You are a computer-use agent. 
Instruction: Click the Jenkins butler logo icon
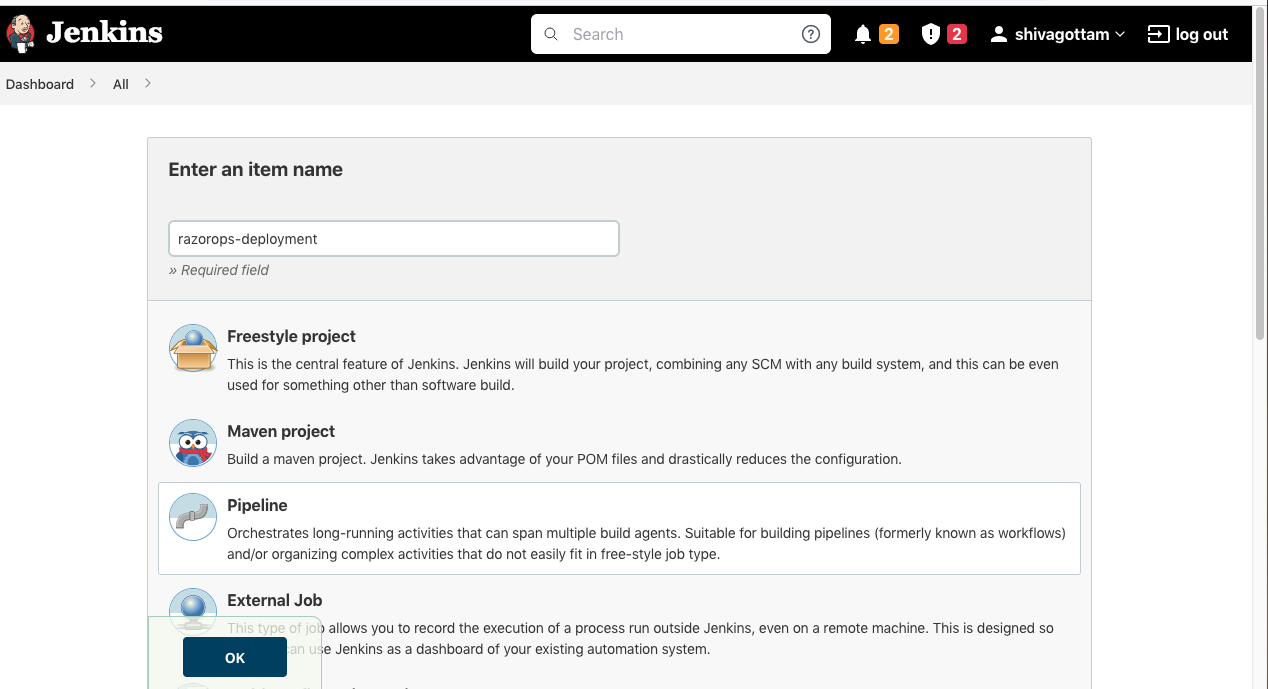(x=21, y=34)
